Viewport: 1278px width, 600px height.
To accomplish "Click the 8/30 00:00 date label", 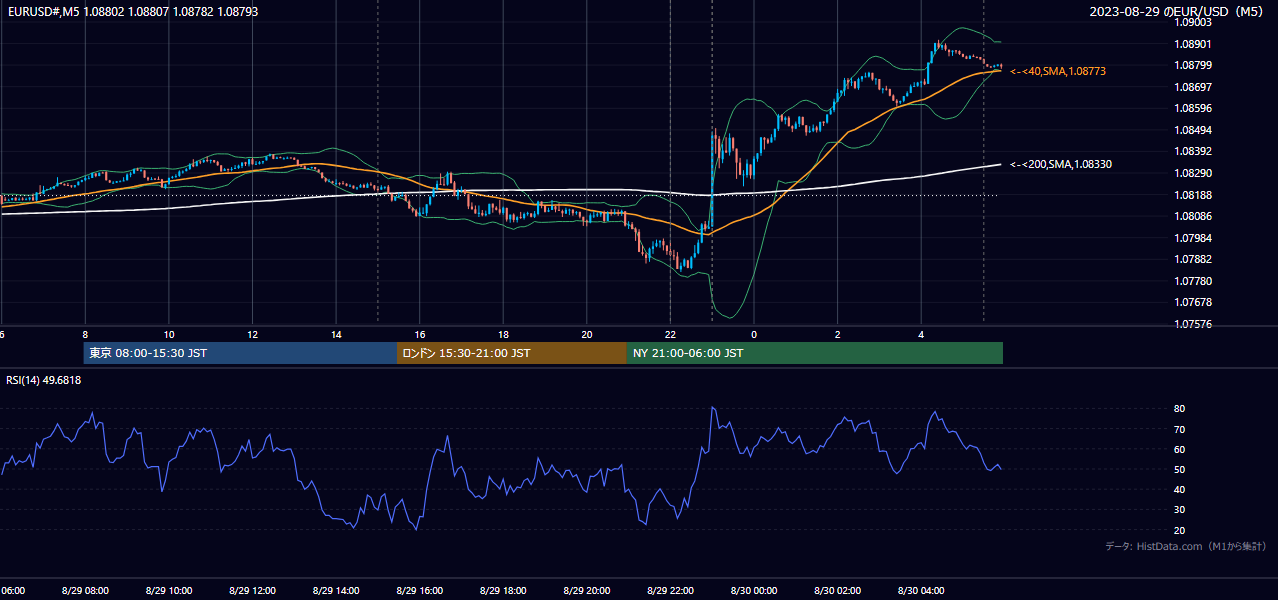I will point(754,590).
